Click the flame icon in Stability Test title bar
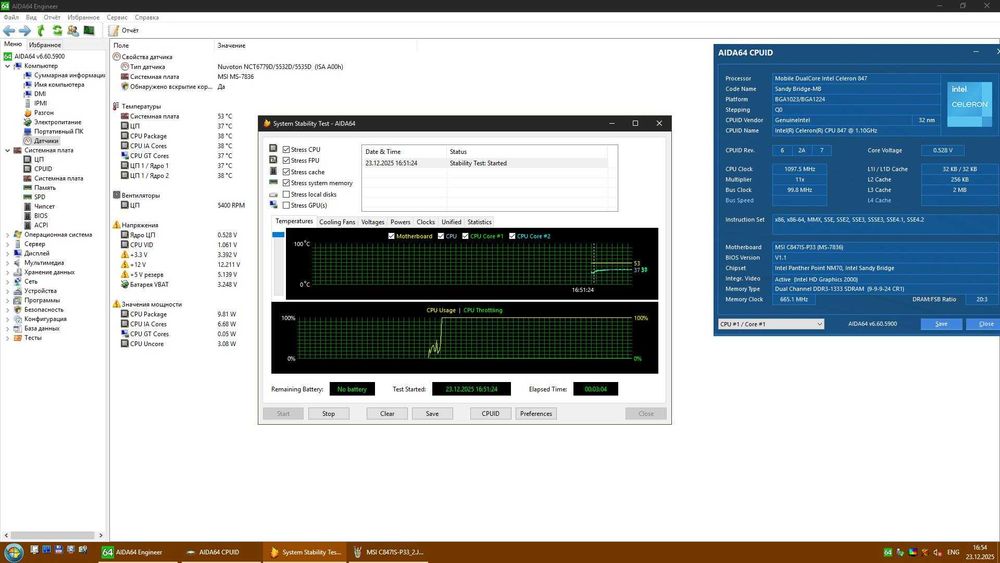This screenshot has width=1000, height=563. coord(267,123)
